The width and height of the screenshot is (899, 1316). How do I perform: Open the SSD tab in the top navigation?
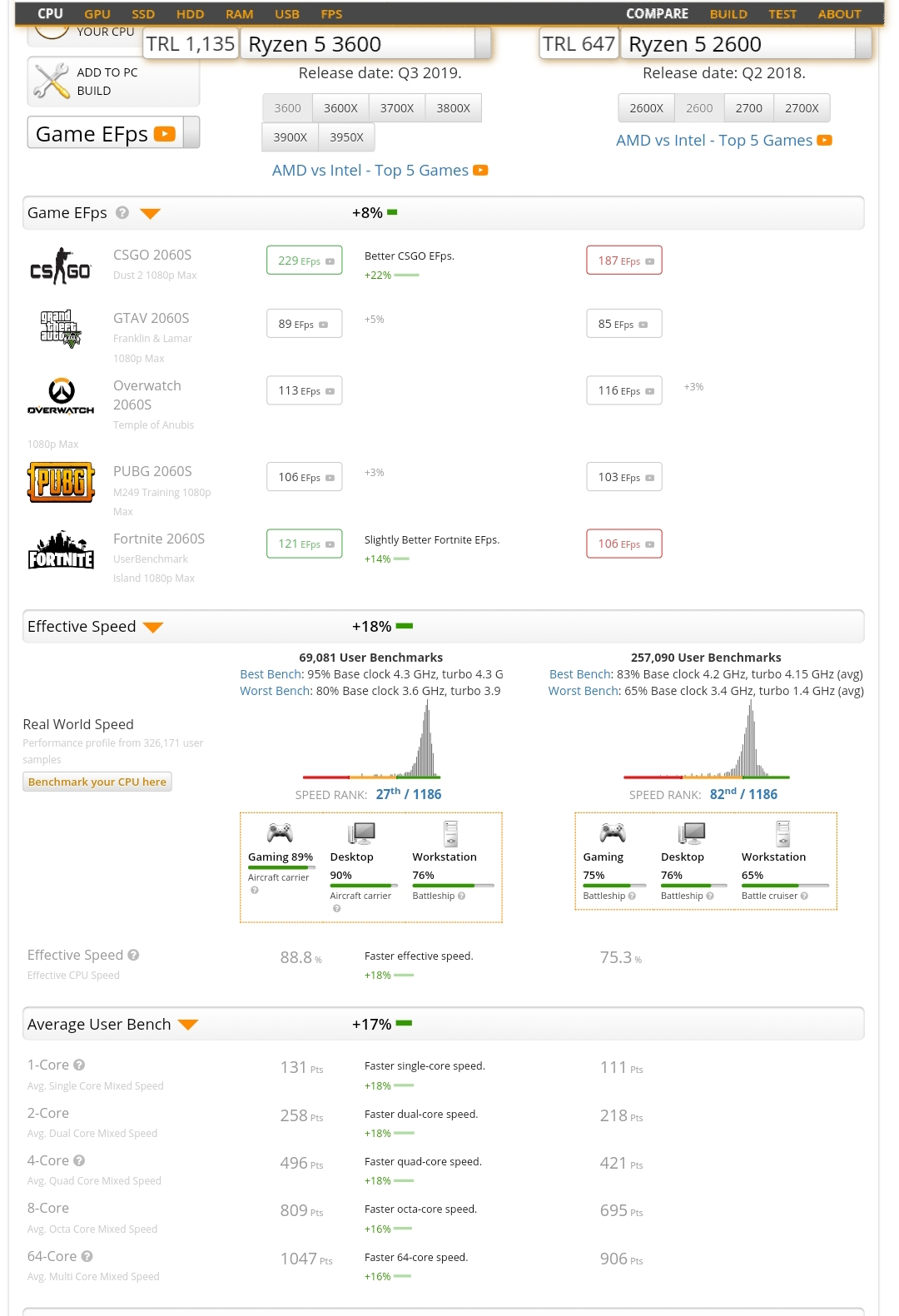pos(143,14)
